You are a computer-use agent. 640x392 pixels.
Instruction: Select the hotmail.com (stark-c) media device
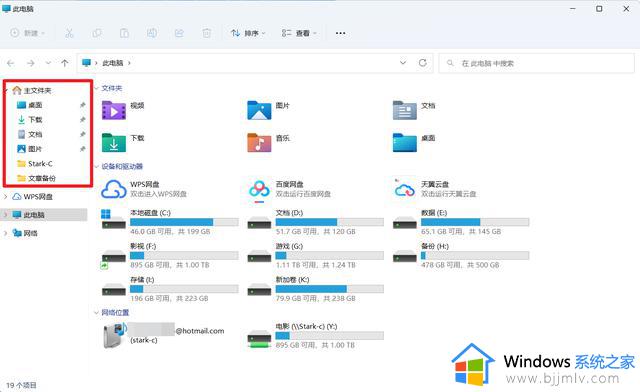(x=163, y=336)
